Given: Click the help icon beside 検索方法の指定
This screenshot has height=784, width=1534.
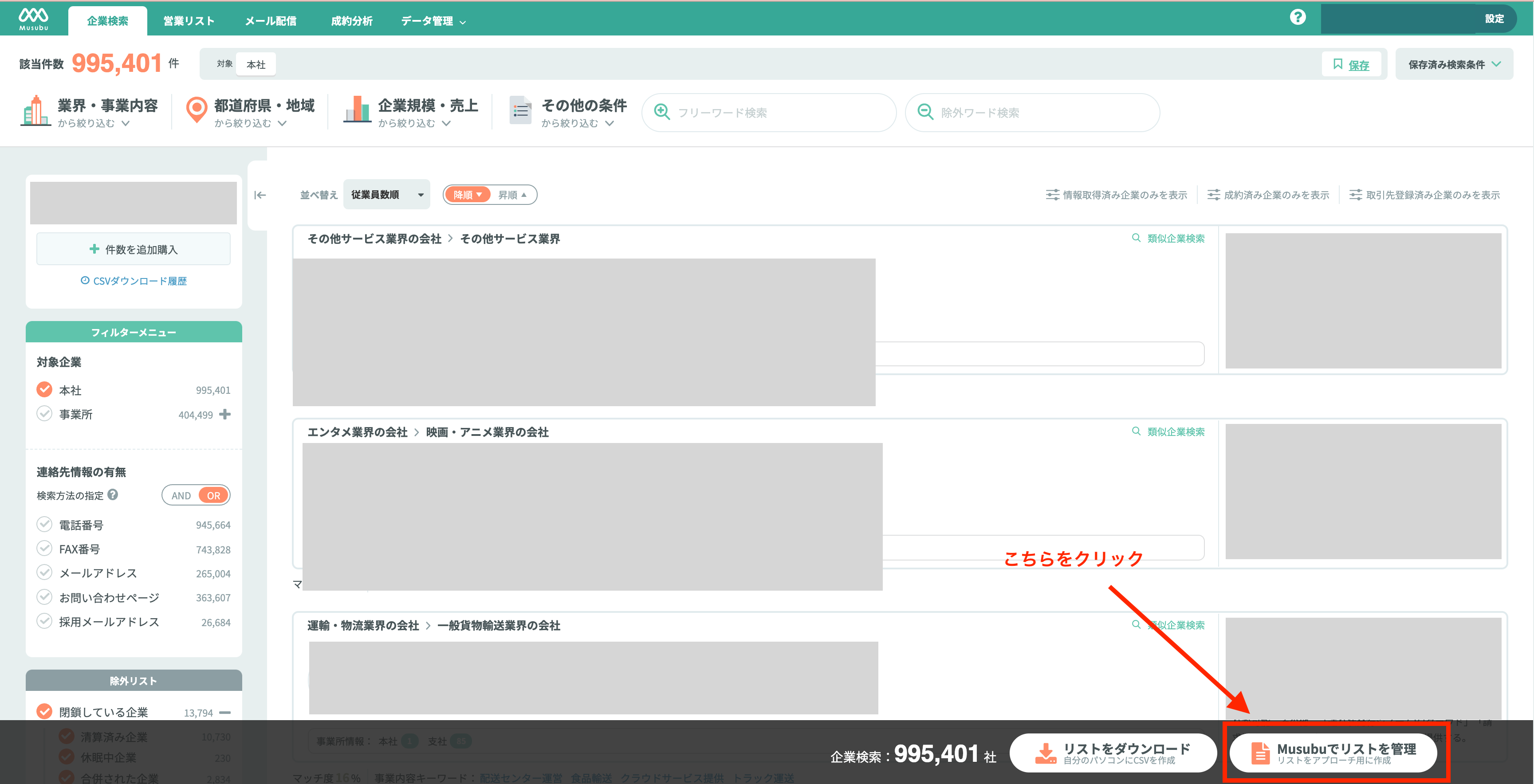Looking at the screenshot, I should click(113, 495).
